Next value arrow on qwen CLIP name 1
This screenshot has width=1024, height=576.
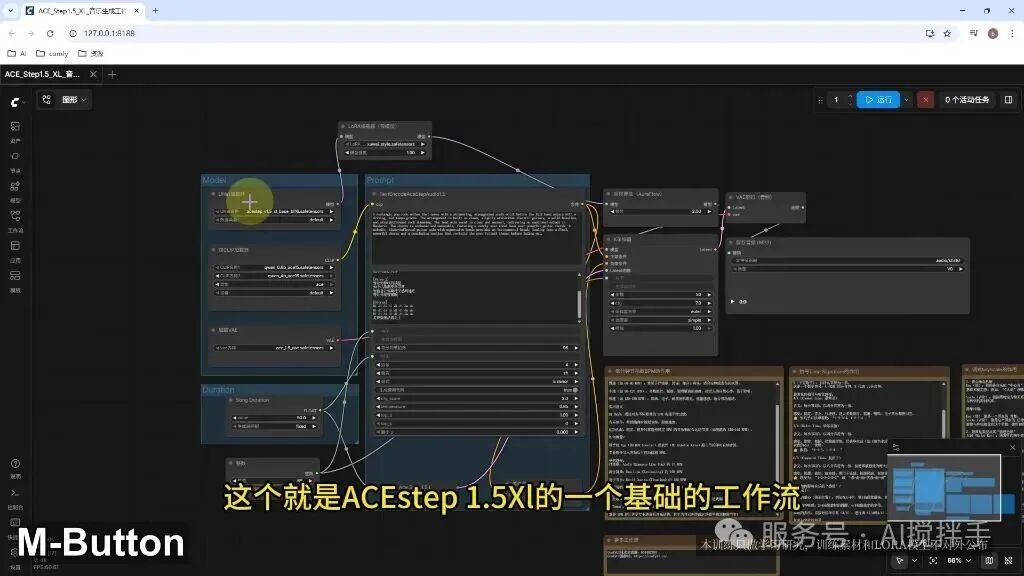coord(331,268)
